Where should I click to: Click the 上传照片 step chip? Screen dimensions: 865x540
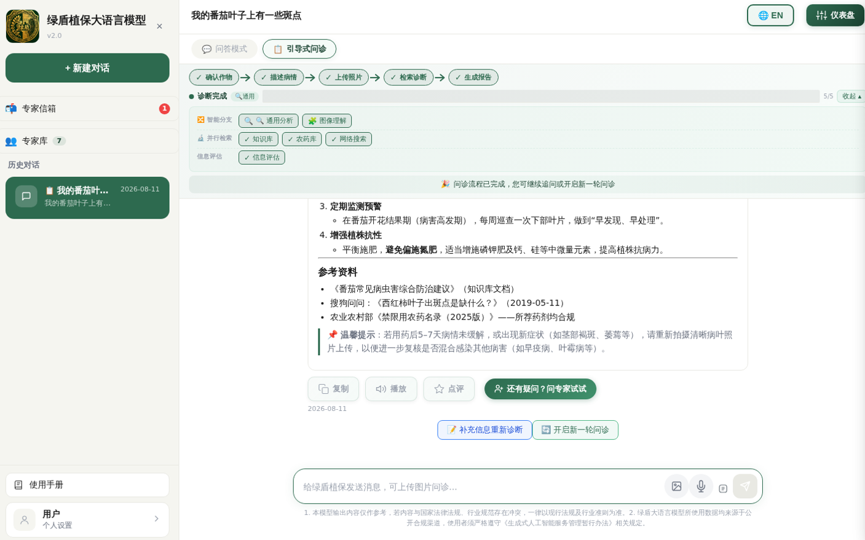(344, 77)
